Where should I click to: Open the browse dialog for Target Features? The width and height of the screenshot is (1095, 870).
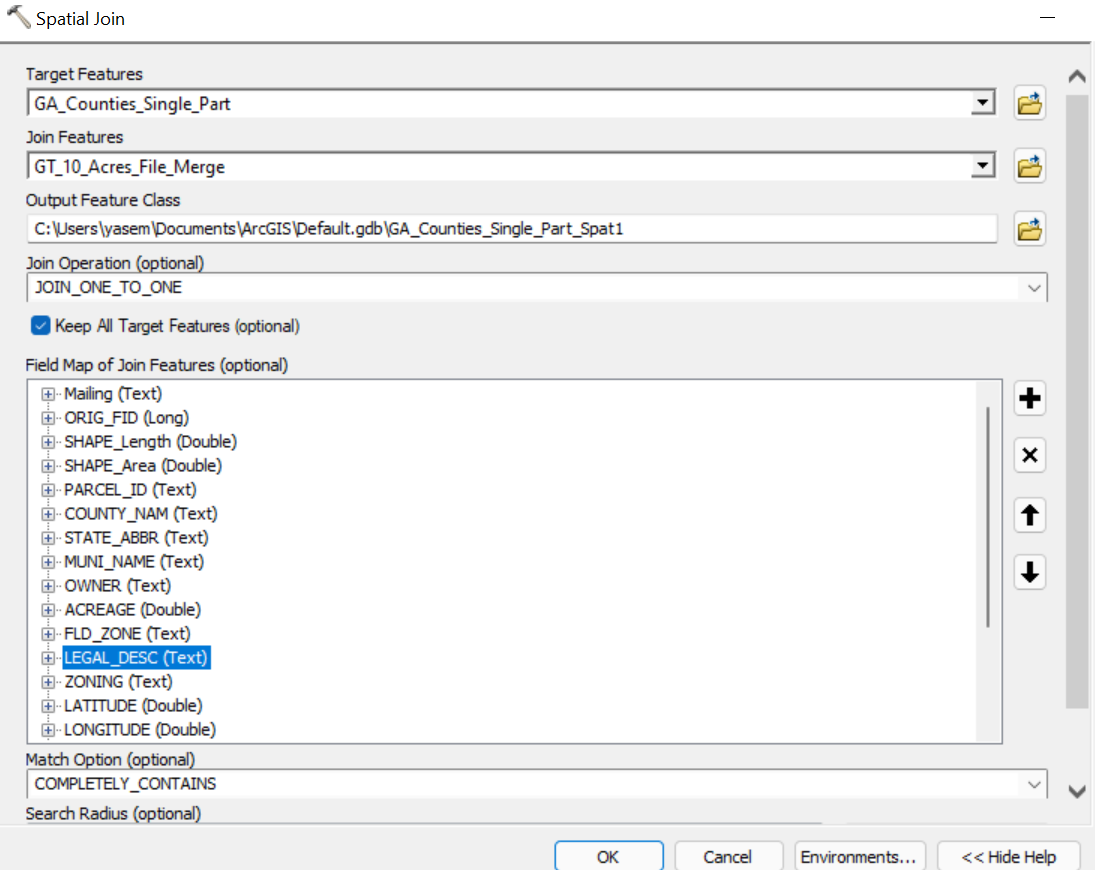1029,103
